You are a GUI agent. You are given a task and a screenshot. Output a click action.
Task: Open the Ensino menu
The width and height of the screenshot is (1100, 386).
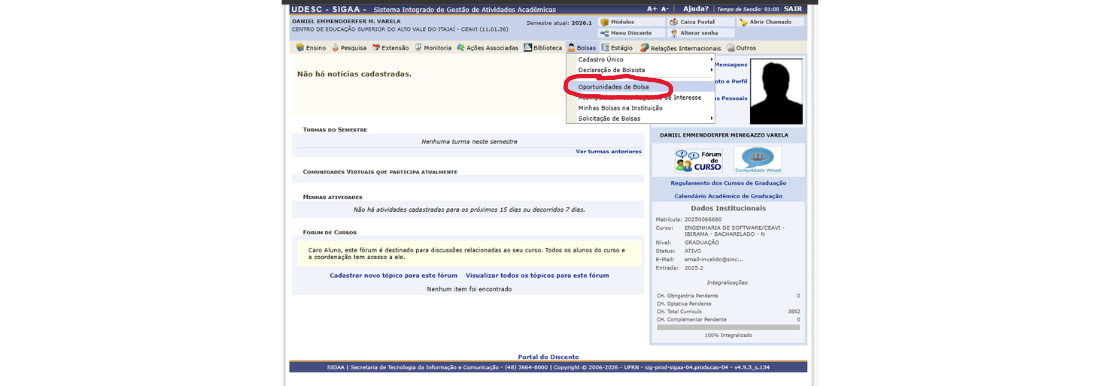311,48
